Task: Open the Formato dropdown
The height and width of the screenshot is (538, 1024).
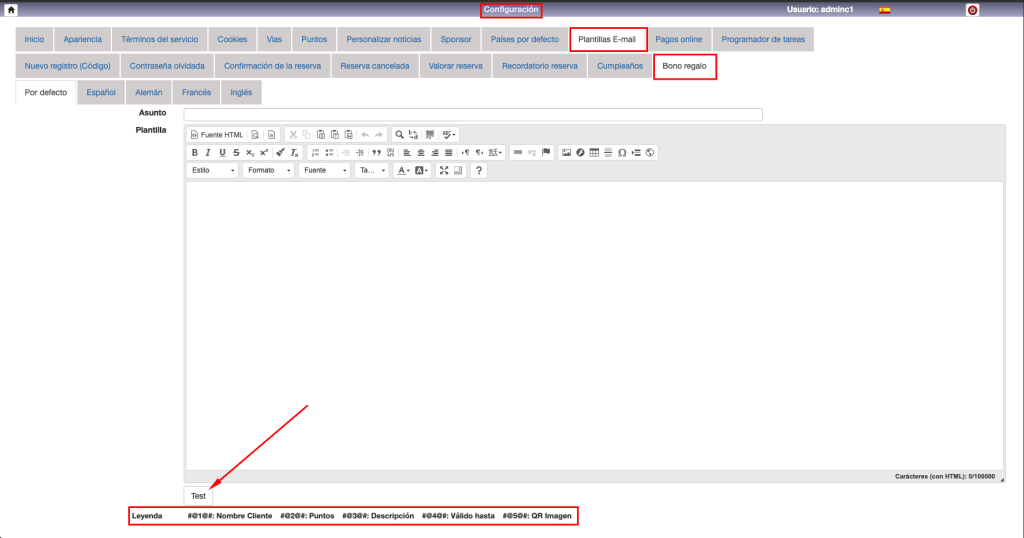Action: coord(268,171)
